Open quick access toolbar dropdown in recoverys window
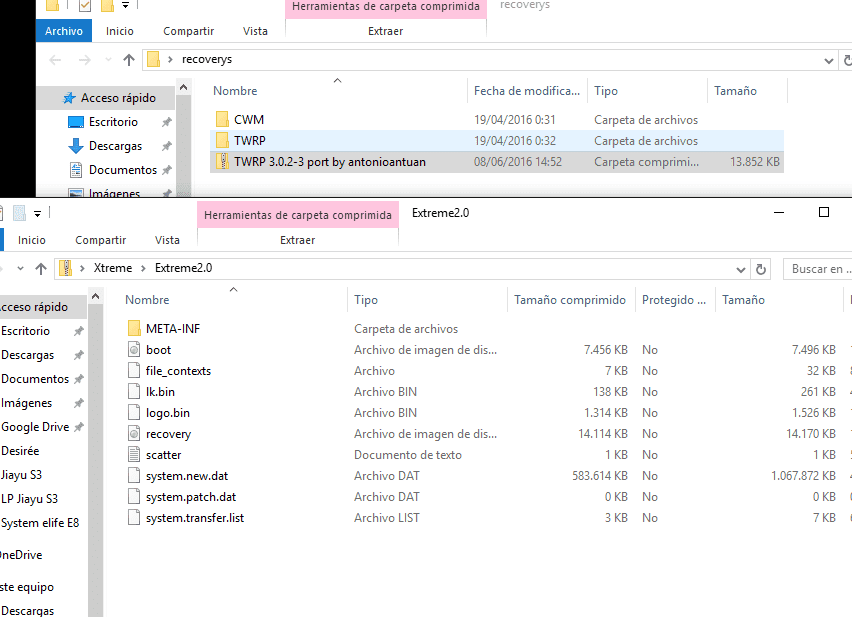Screen dimensions: 852x617 pyautogui.click(x=126, y=5)
